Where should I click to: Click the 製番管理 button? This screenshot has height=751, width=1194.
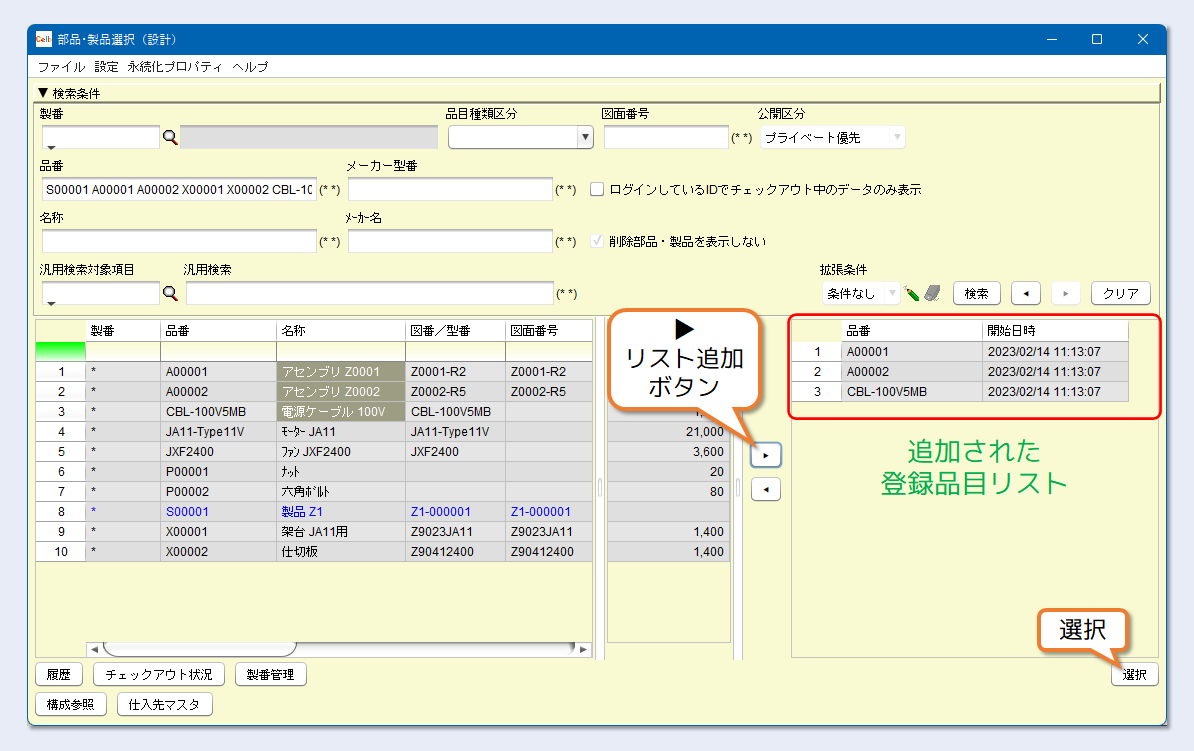click(270, 675)
